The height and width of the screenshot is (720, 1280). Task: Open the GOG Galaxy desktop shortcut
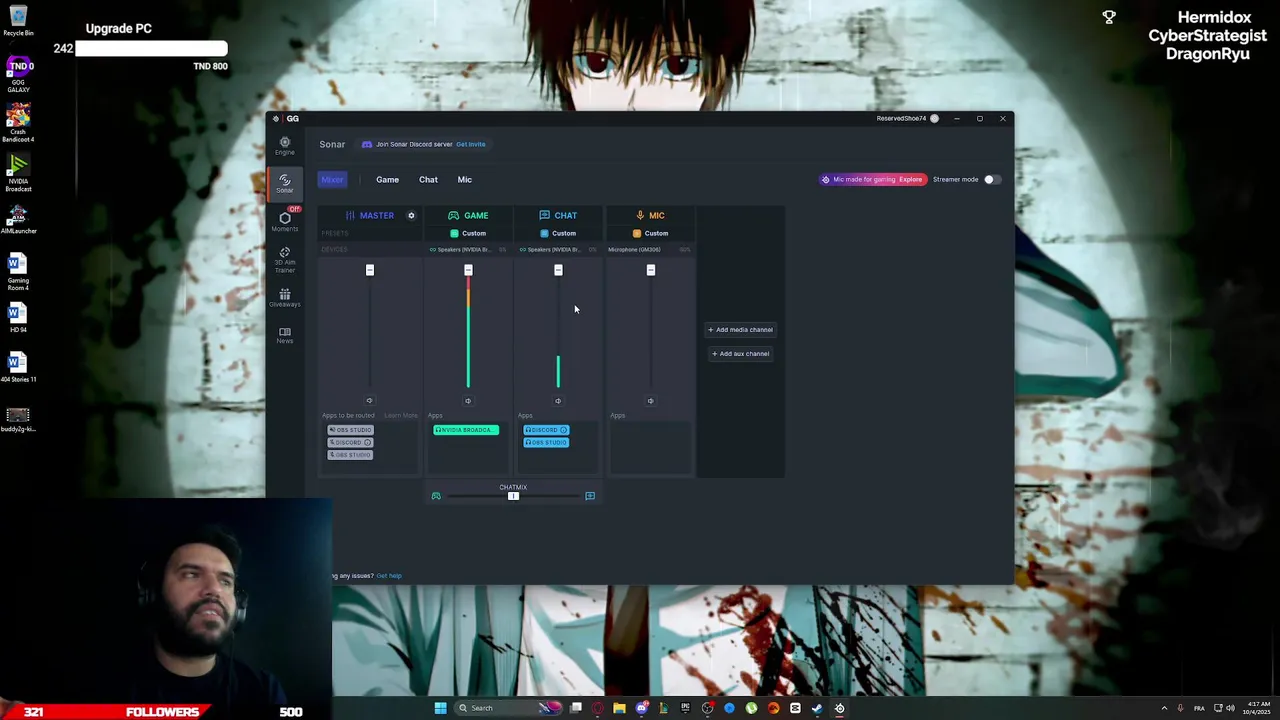(18, 75)
